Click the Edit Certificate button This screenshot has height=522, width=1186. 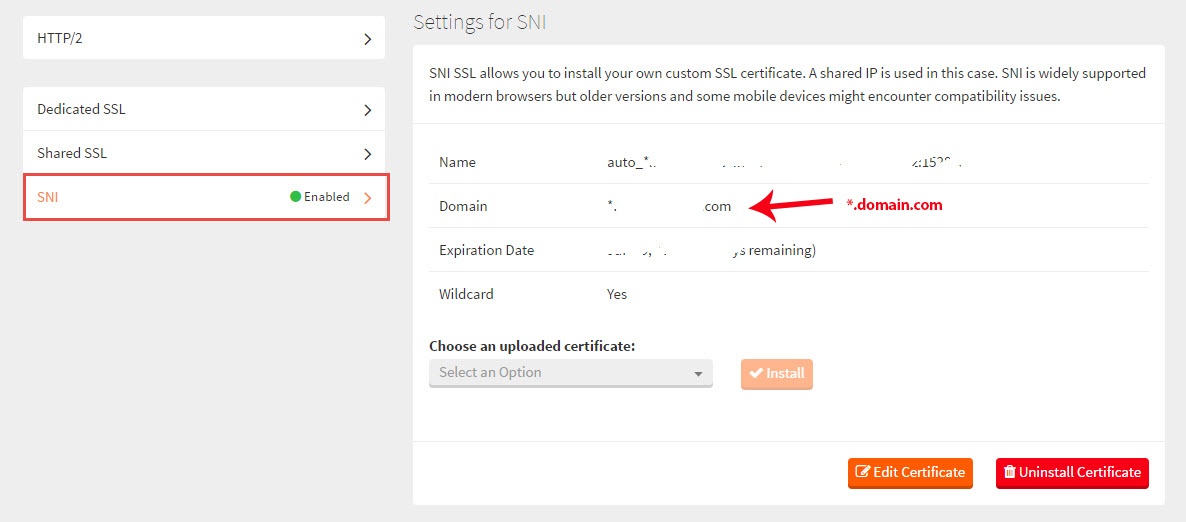910,473
